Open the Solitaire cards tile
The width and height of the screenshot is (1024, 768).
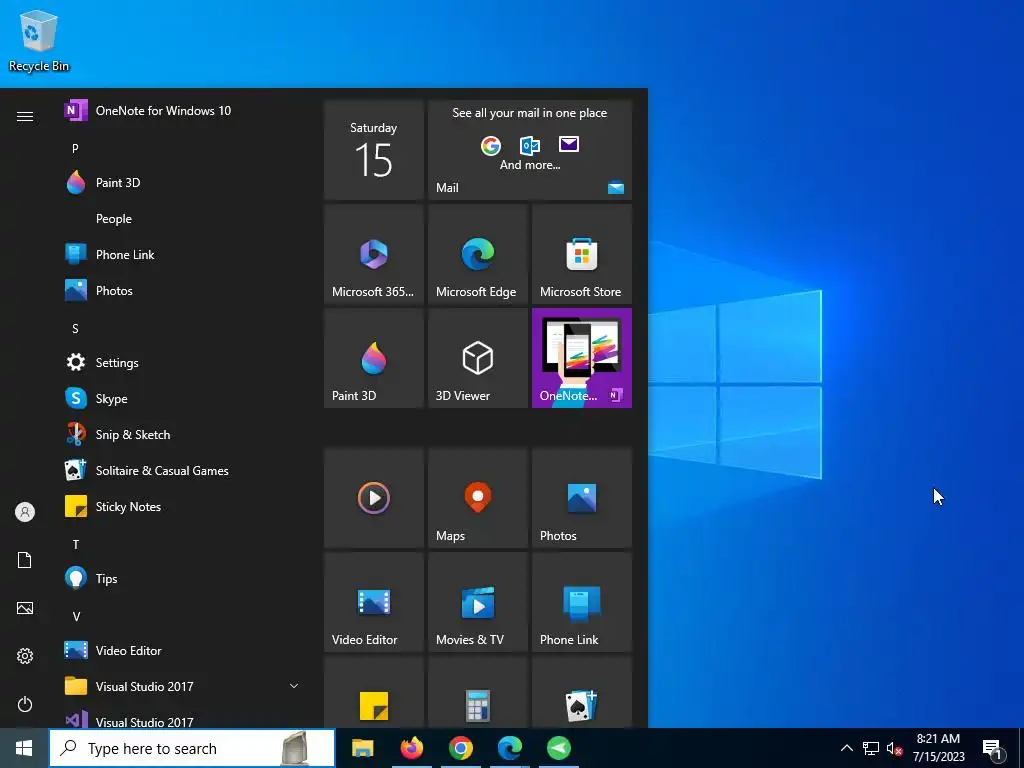coord(582,692)
